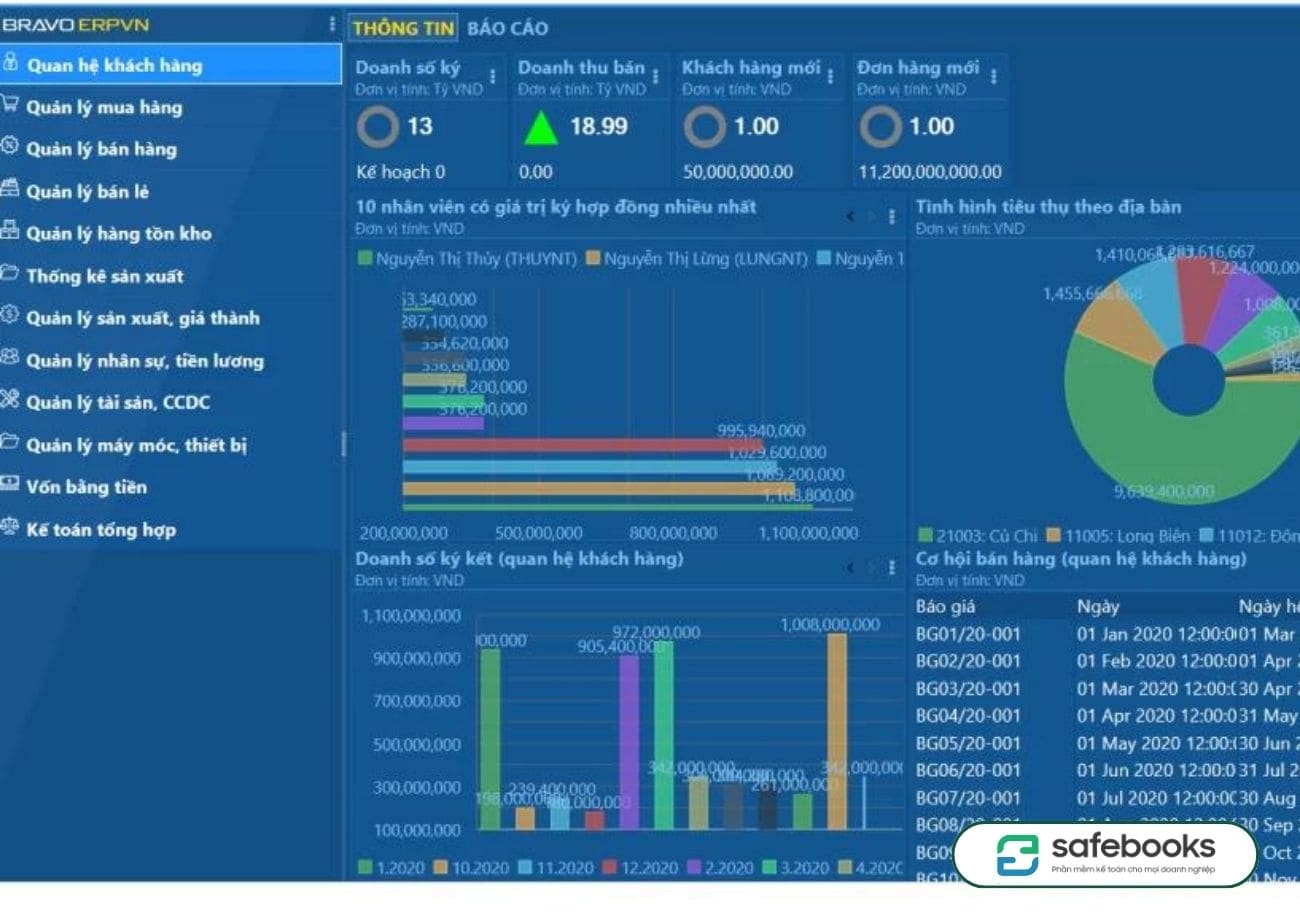The width and height of the screenshot is (1300, 912).
Task: Click donut indicator on Đơn hàng mới card
Action: point(880,127)
